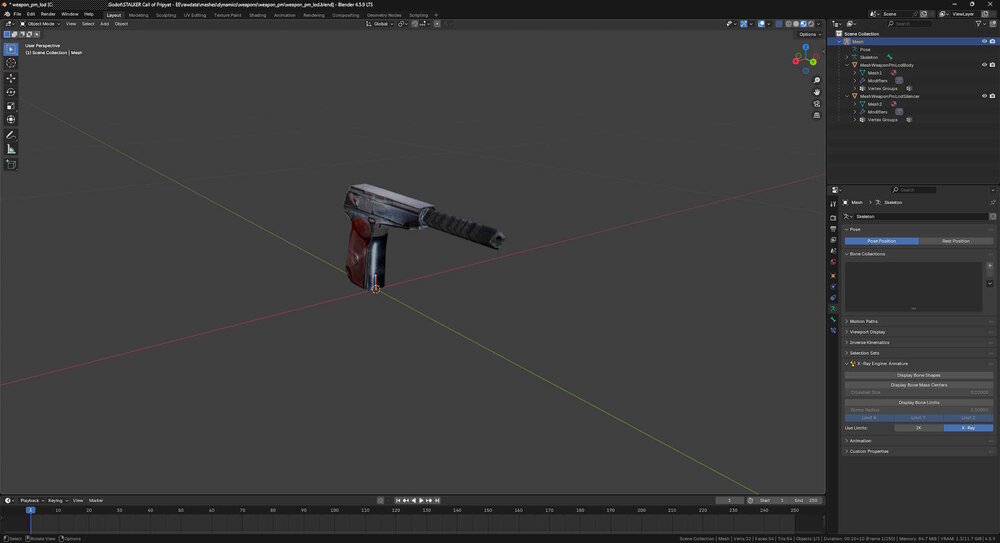Pick the Annotate tool

point(11,135)
